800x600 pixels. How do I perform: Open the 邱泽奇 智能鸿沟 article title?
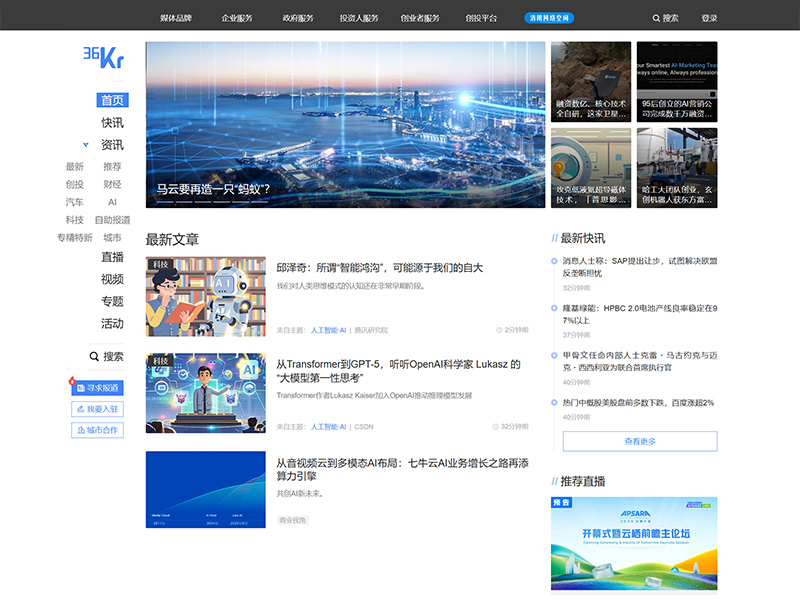tap(379, 268)
